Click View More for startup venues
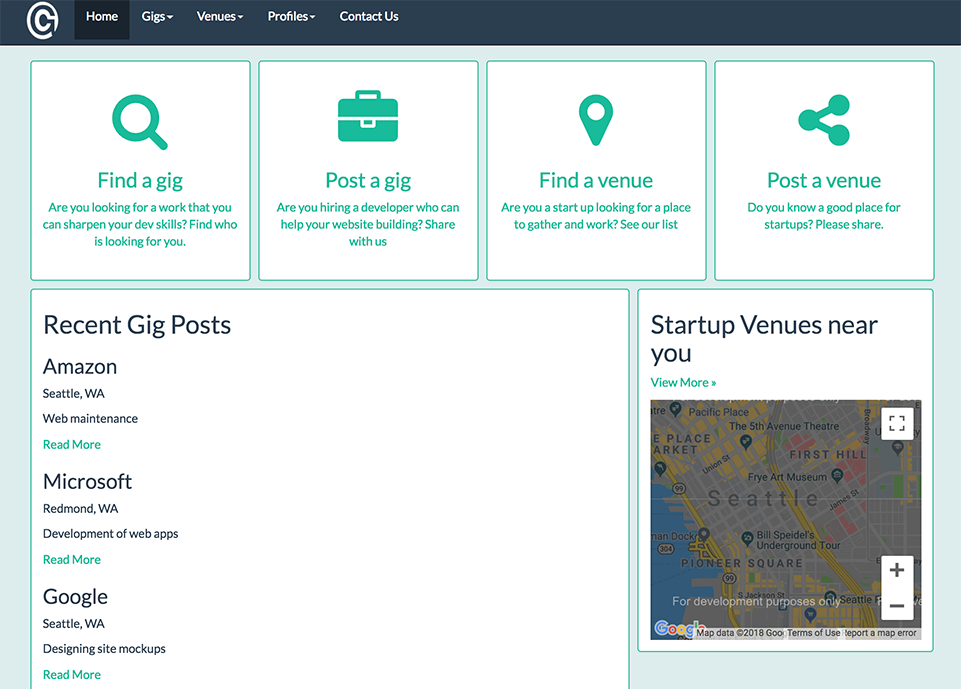Viewport: 961px width, 689px height. pyautogui.click(x=683, y=383)
